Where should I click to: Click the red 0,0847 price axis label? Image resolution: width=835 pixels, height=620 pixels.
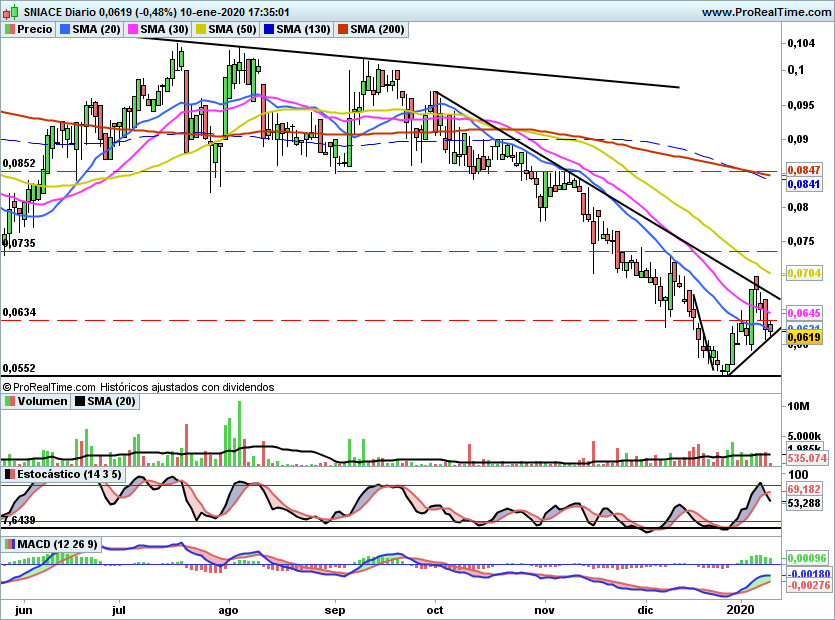[805, 171]
